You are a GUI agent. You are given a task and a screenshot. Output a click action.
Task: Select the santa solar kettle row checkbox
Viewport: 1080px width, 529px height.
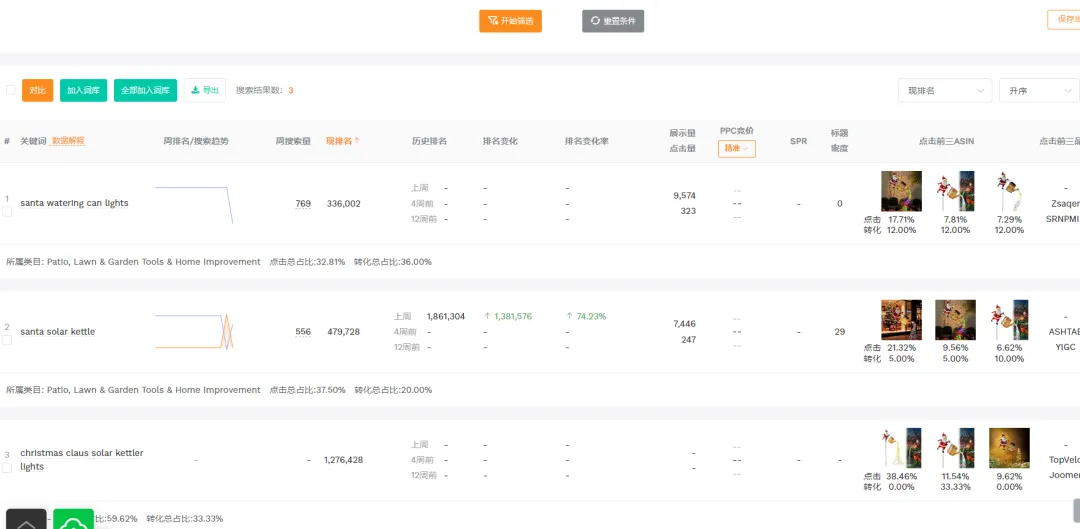tap(7, 340)
